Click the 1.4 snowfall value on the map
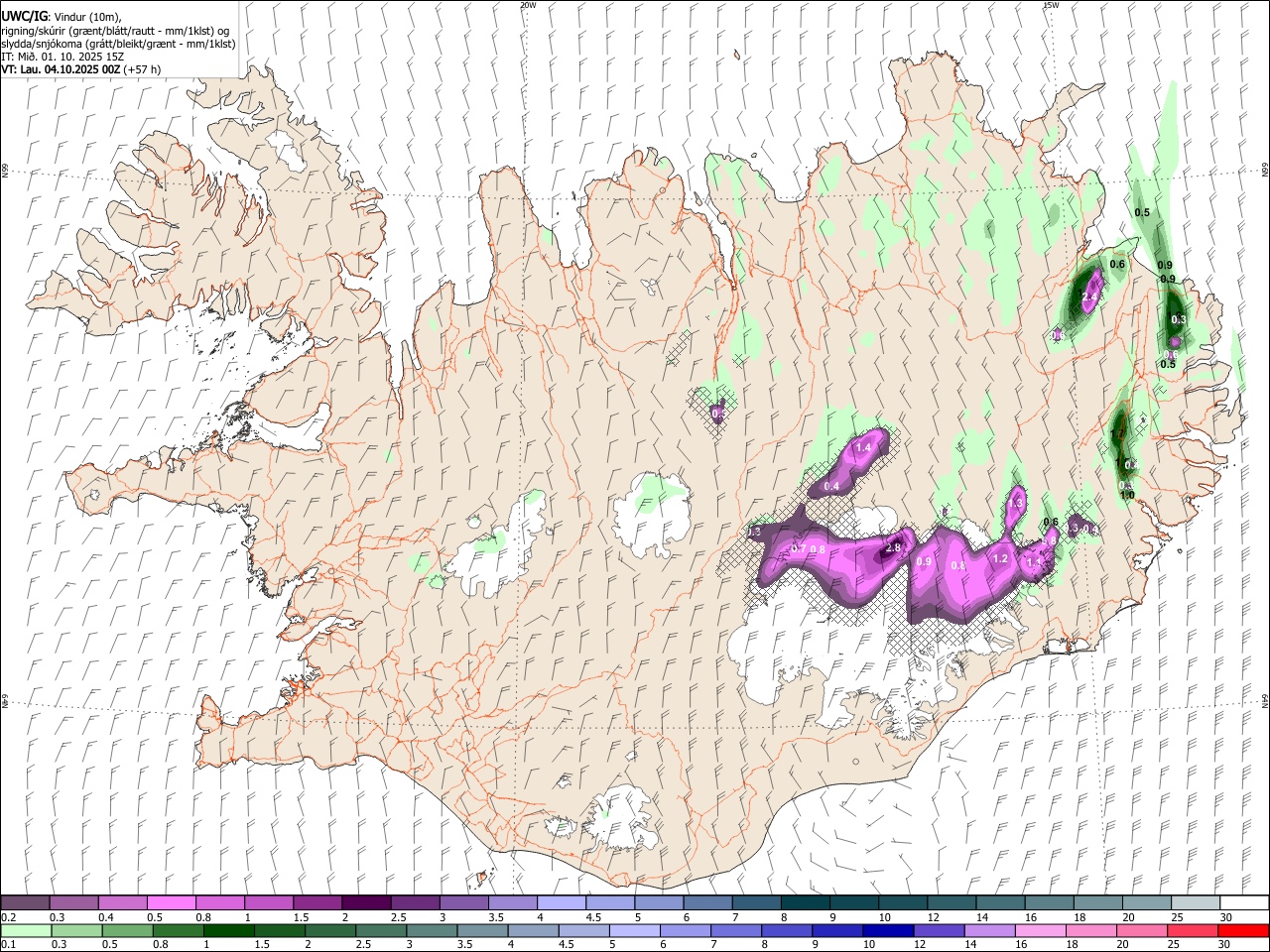Image resolution: width=1270 pixels, height=952 pixels. coord(863,448)
